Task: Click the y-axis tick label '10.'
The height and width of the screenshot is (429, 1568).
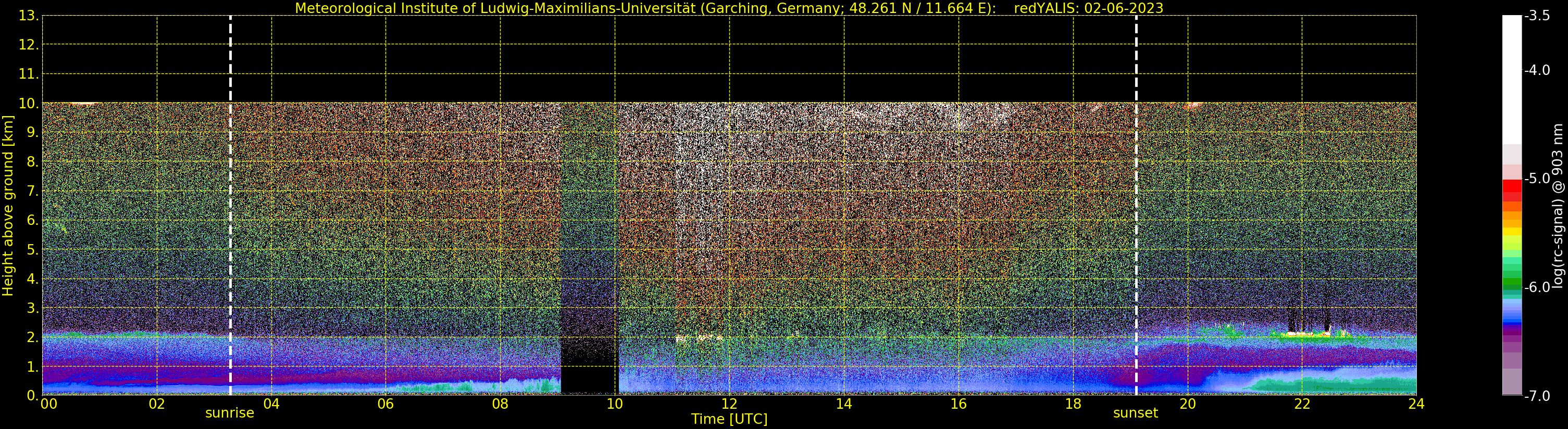Action: 29,104
